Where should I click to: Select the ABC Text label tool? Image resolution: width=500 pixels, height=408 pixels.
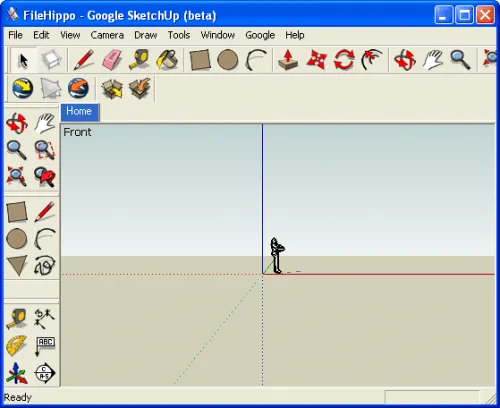(x=45, y=346)
